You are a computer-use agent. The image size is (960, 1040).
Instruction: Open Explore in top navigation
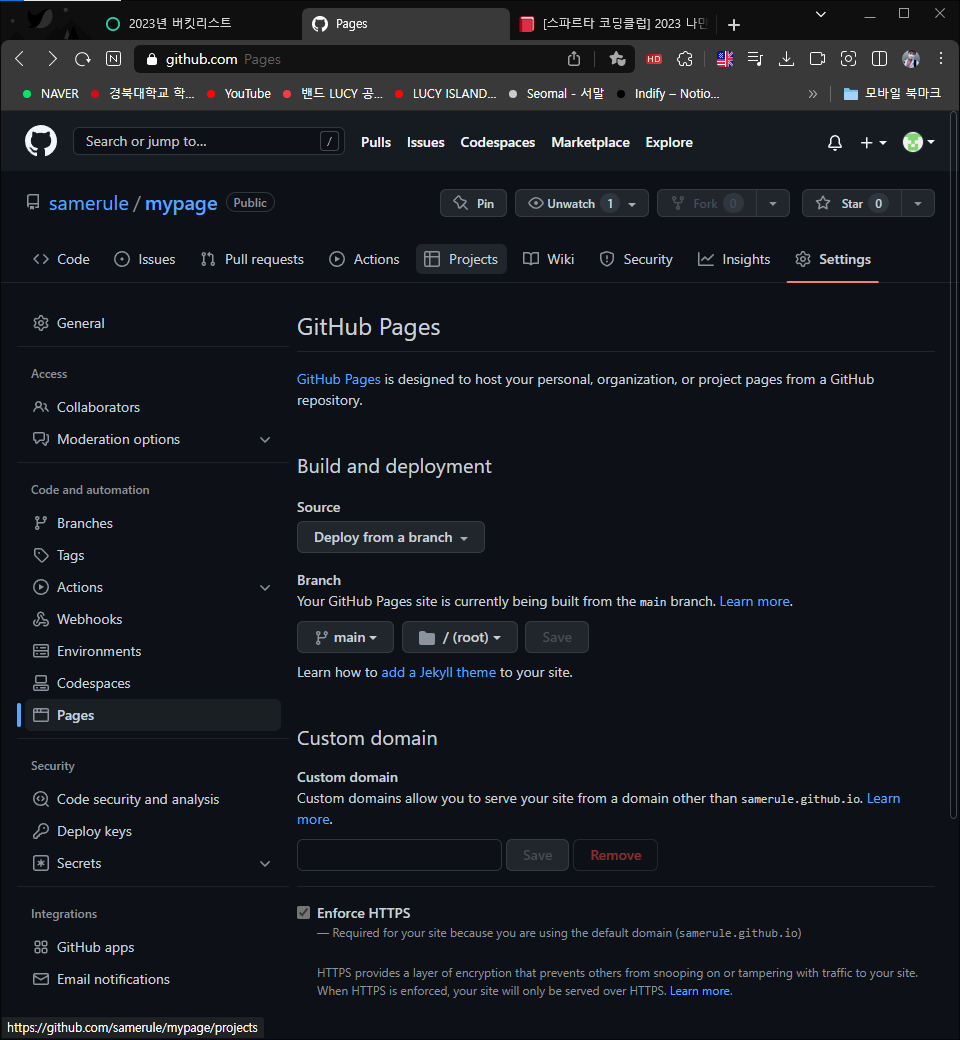(x=669, y=142)
